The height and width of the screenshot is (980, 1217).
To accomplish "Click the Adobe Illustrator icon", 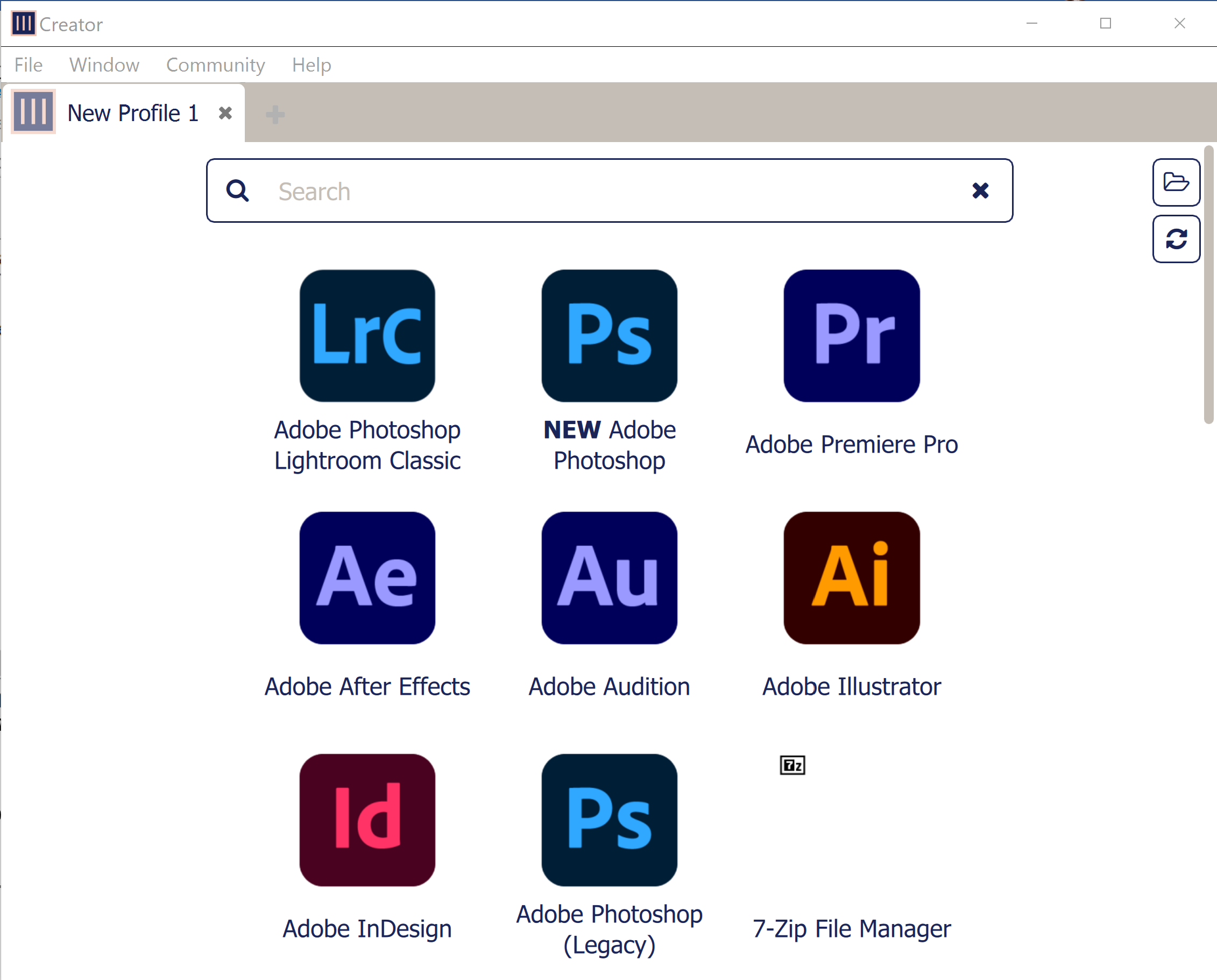I will tap(851, 577).
